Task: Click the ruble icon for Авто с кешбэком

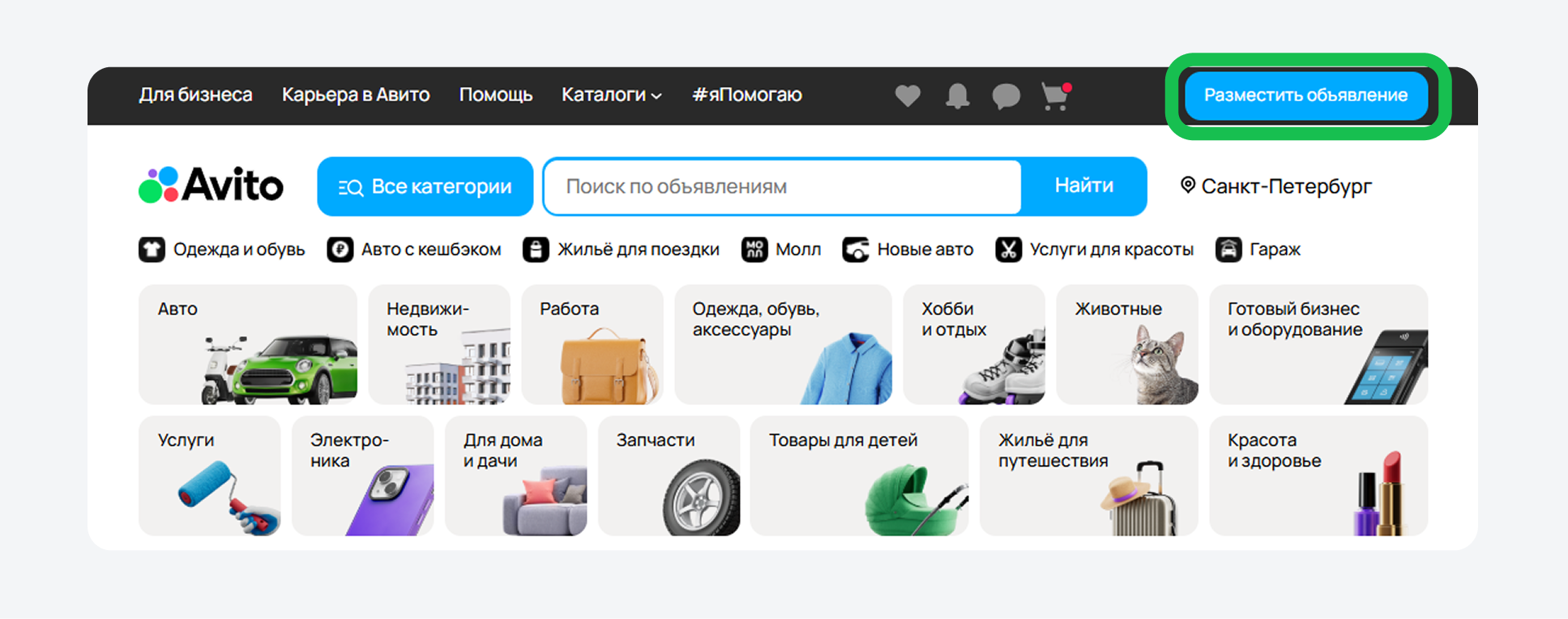Action: coord(340,250)
